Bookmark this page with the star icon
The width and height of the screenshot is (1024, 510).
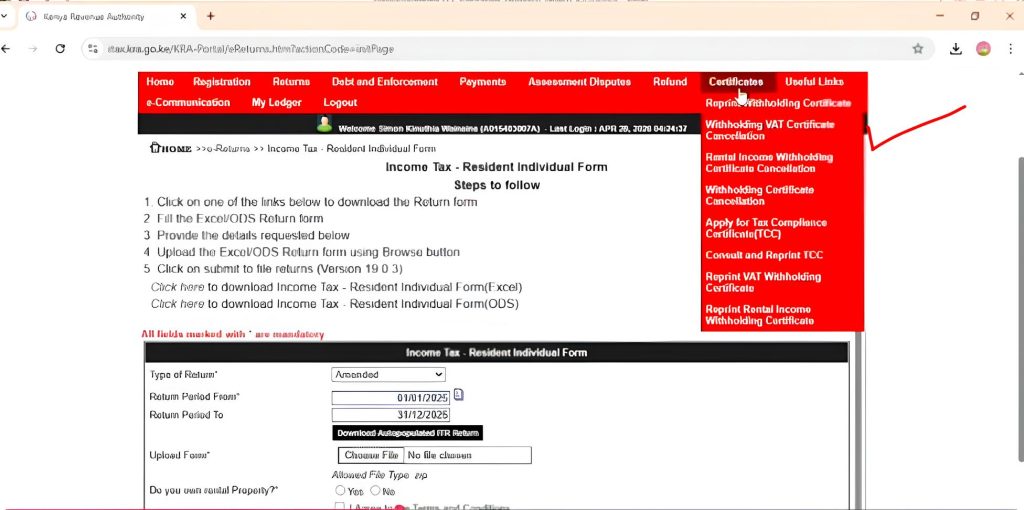click(x=918, y=48)
